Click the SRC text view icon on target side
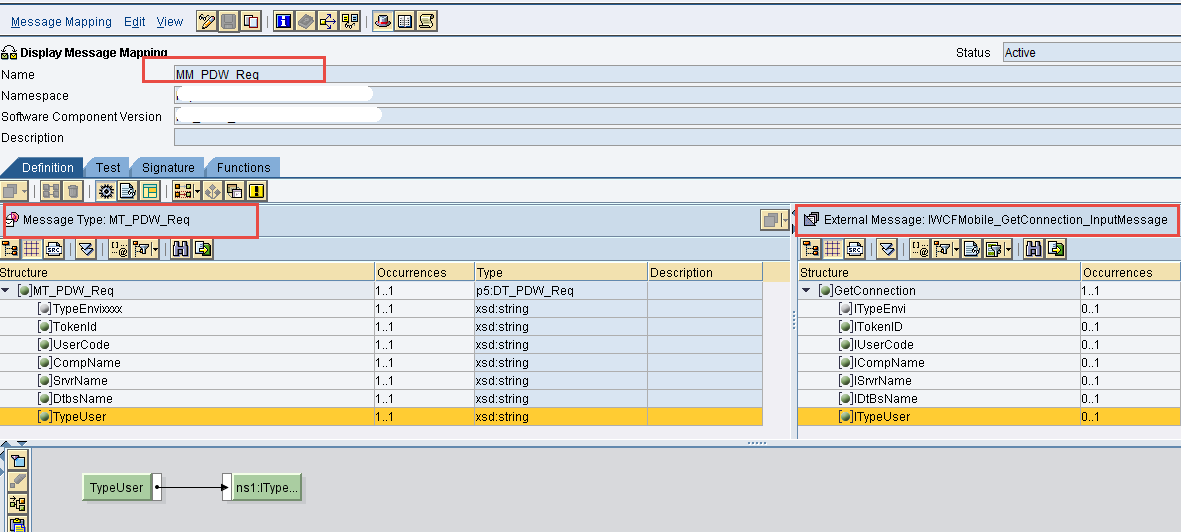This screenshot has width=1181, height=532. (x=855, y=249)
